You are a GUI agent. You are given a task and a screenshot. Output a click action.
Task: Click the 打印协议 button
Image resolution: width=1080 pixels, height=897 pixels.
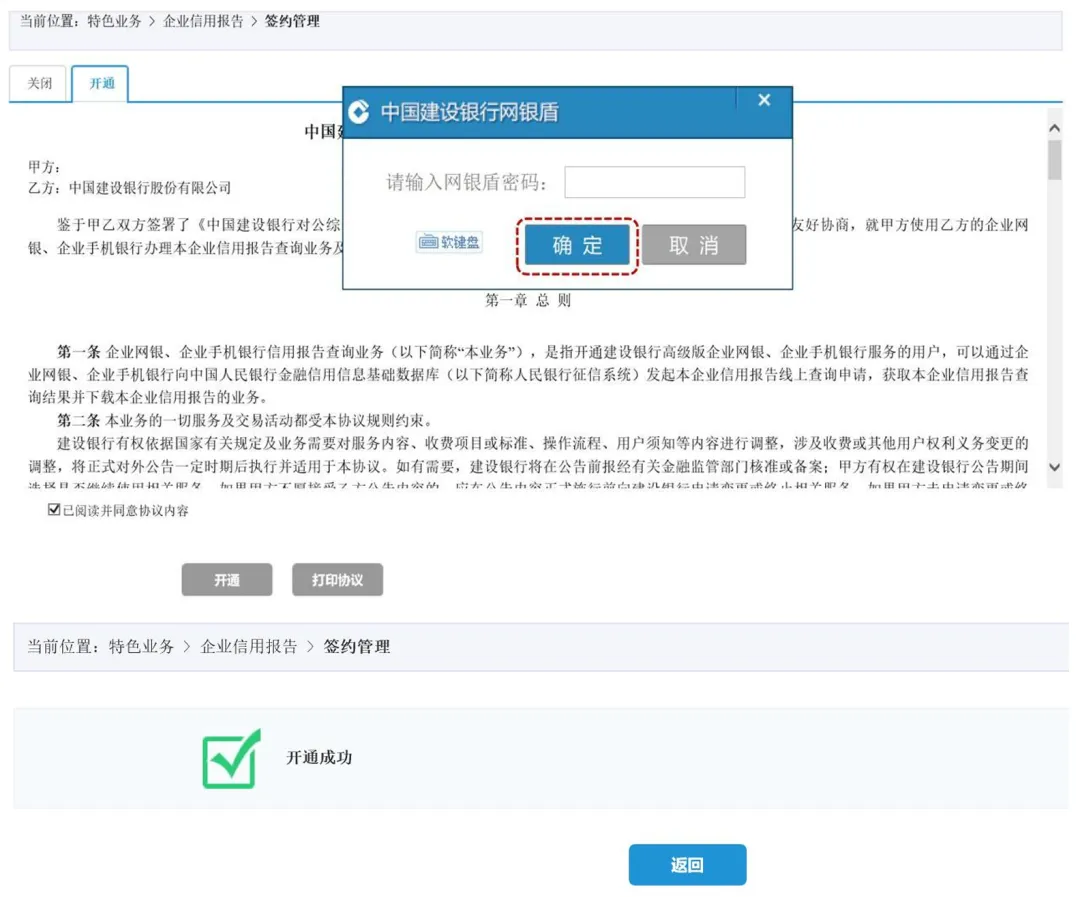(338, 579)
